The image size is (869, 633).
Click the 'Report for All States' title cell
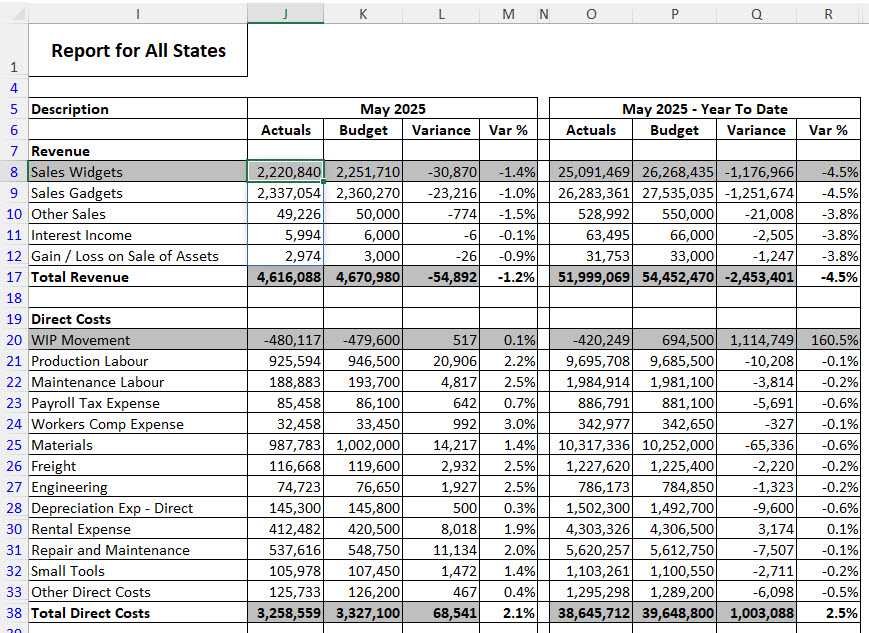(x=138, y=51)
